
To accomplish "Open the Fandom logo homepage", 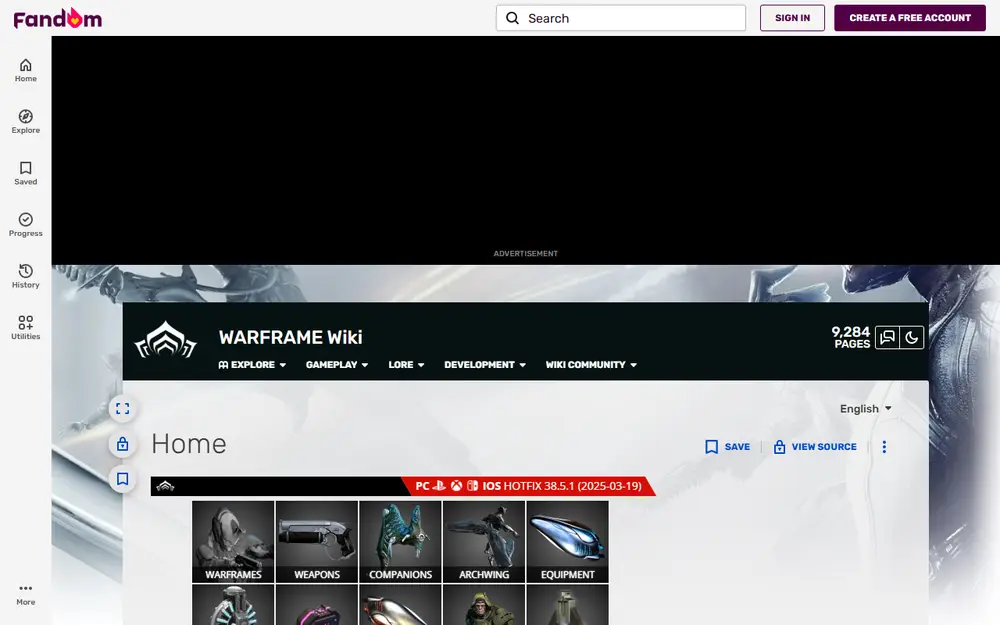I will coord(57,18).
